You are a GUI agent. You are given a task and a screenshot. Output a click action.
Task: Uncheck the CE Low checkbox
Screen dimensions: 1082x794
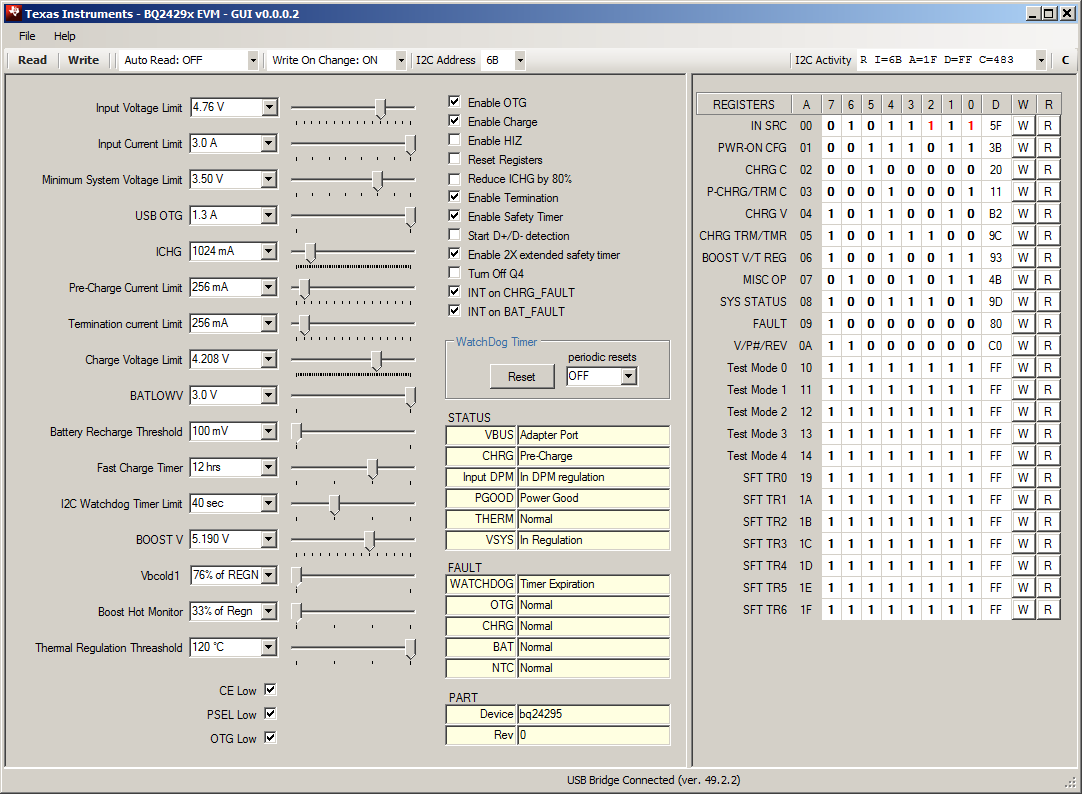pyautogui.click(x=270, y=690)
